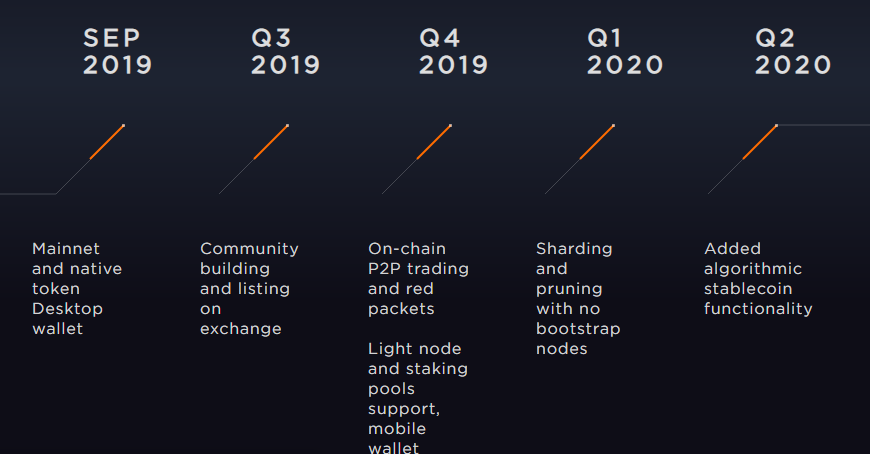Click orange marker line under Q3 2019

[271, 143]
